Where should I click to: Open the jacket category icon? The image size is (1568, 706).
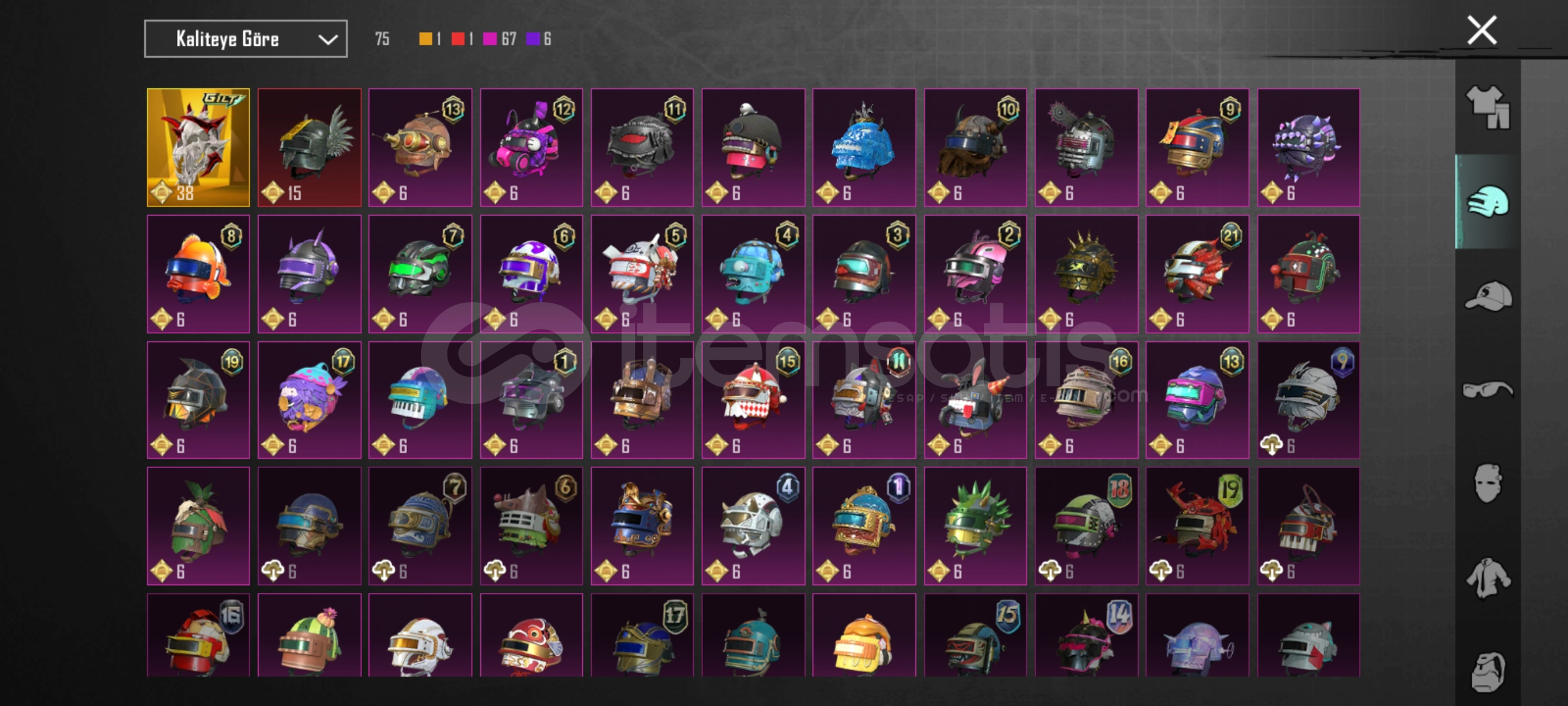click(x=1488, y=577)
